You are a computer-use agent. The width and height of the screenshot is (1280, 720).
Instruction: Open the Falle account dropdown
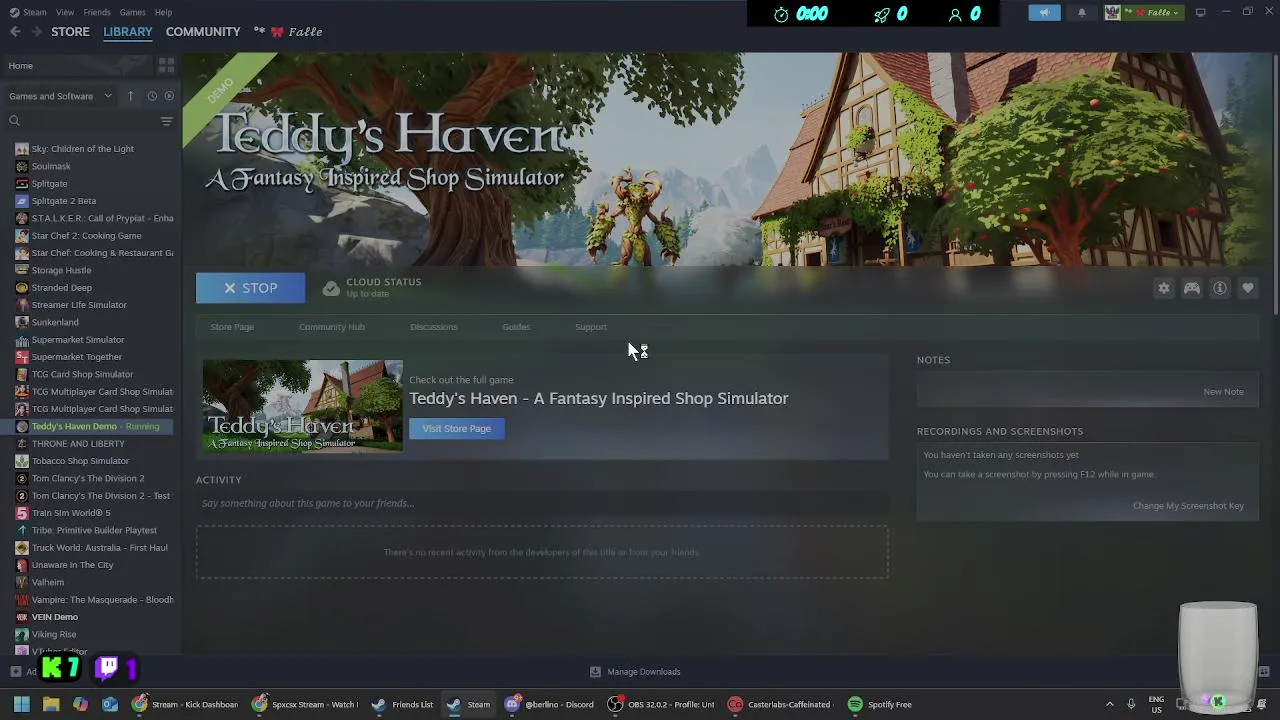point(1143,13)
